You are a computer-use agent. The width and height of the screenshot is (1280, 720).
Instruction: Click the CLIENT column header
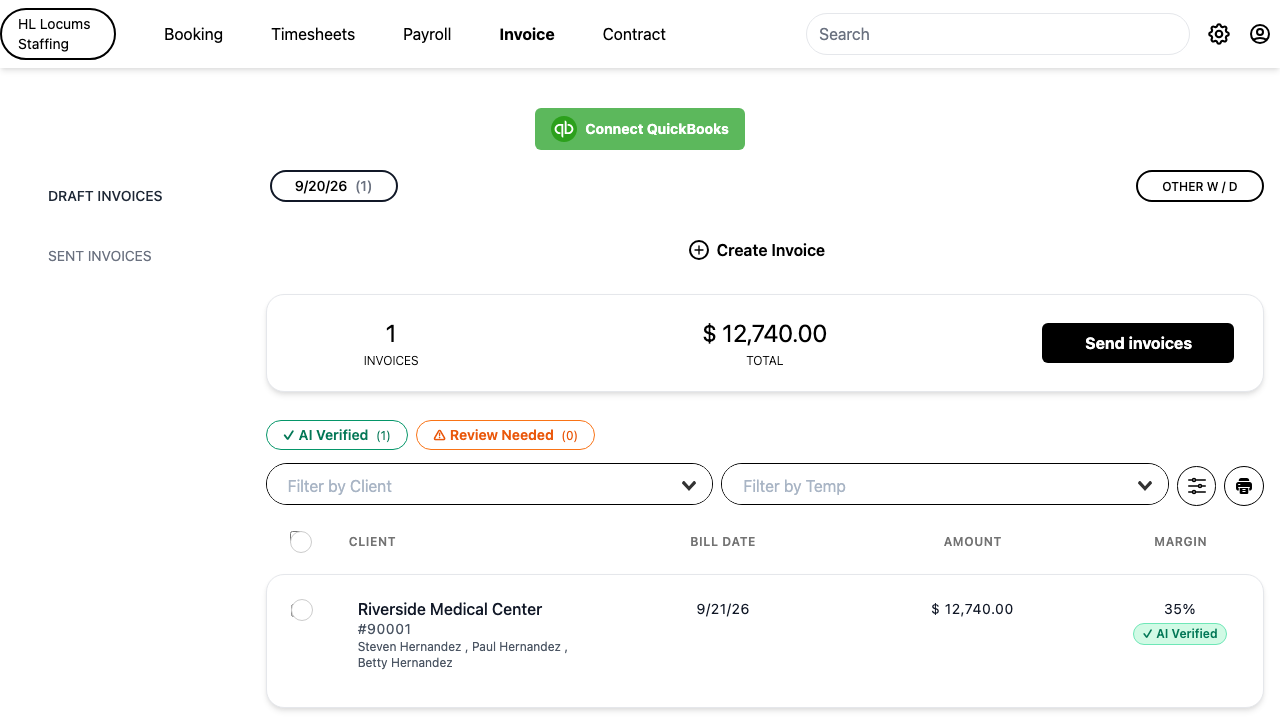(372, 541)
